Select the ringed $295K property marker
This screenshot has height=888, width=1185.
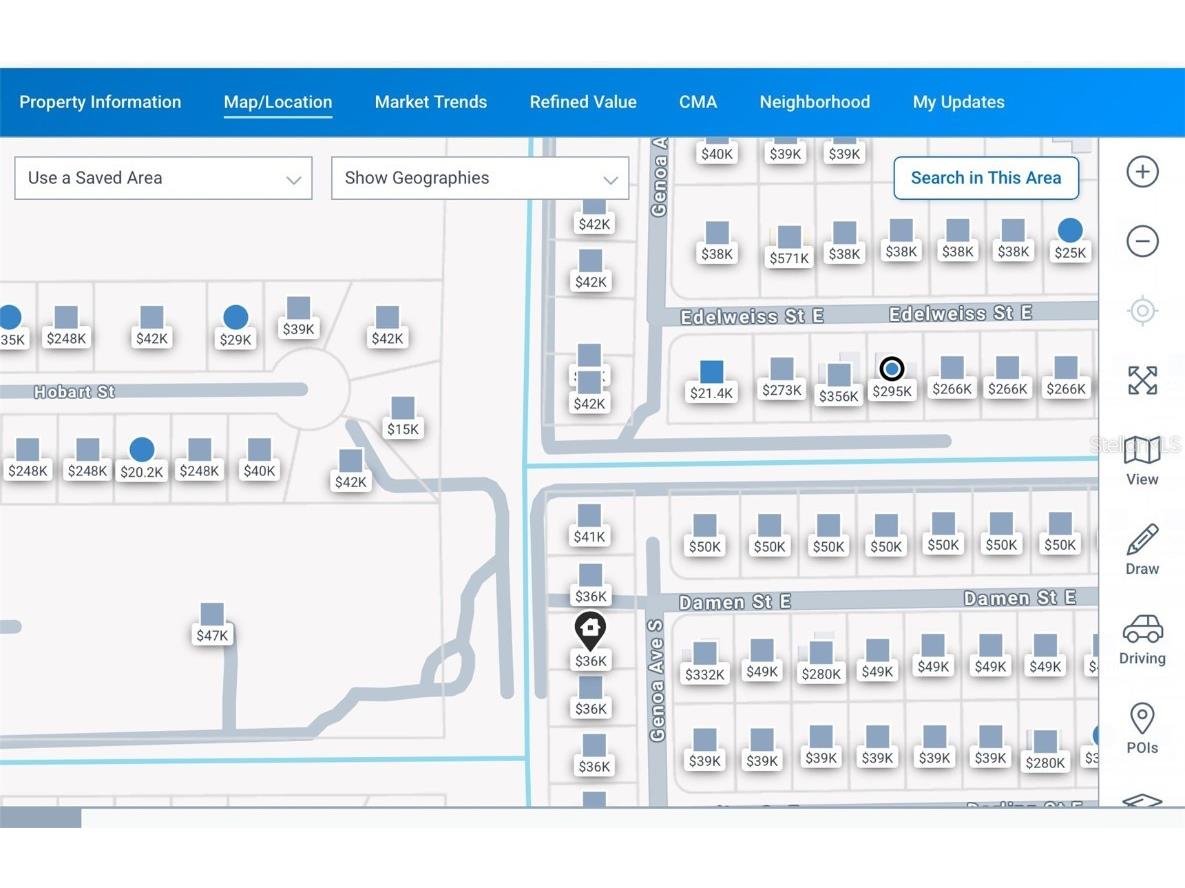[x=891, y=369]
